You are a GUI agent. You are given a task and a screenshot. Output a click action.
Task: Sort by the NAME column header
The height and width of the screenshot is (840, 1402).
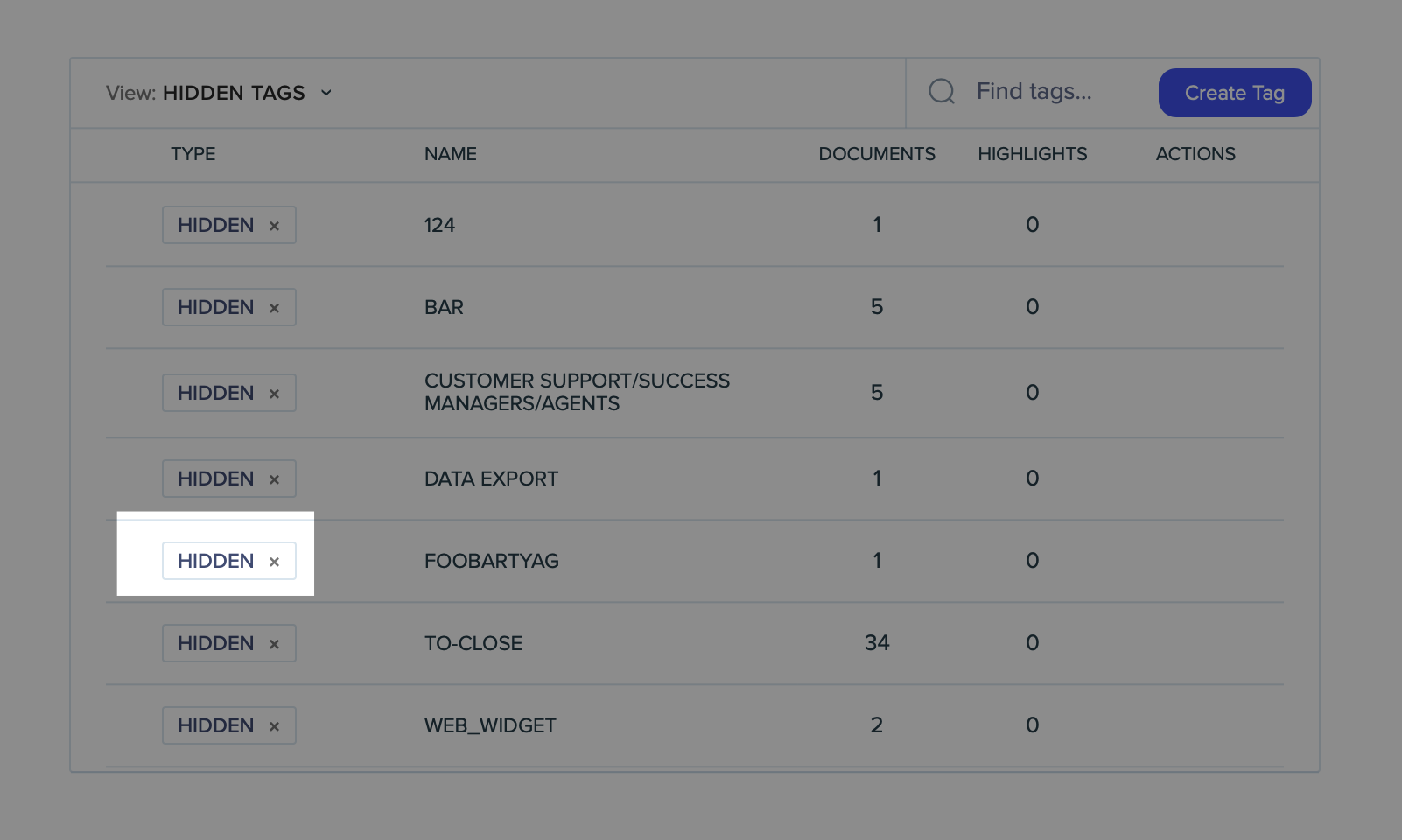[x=451, y=154]
